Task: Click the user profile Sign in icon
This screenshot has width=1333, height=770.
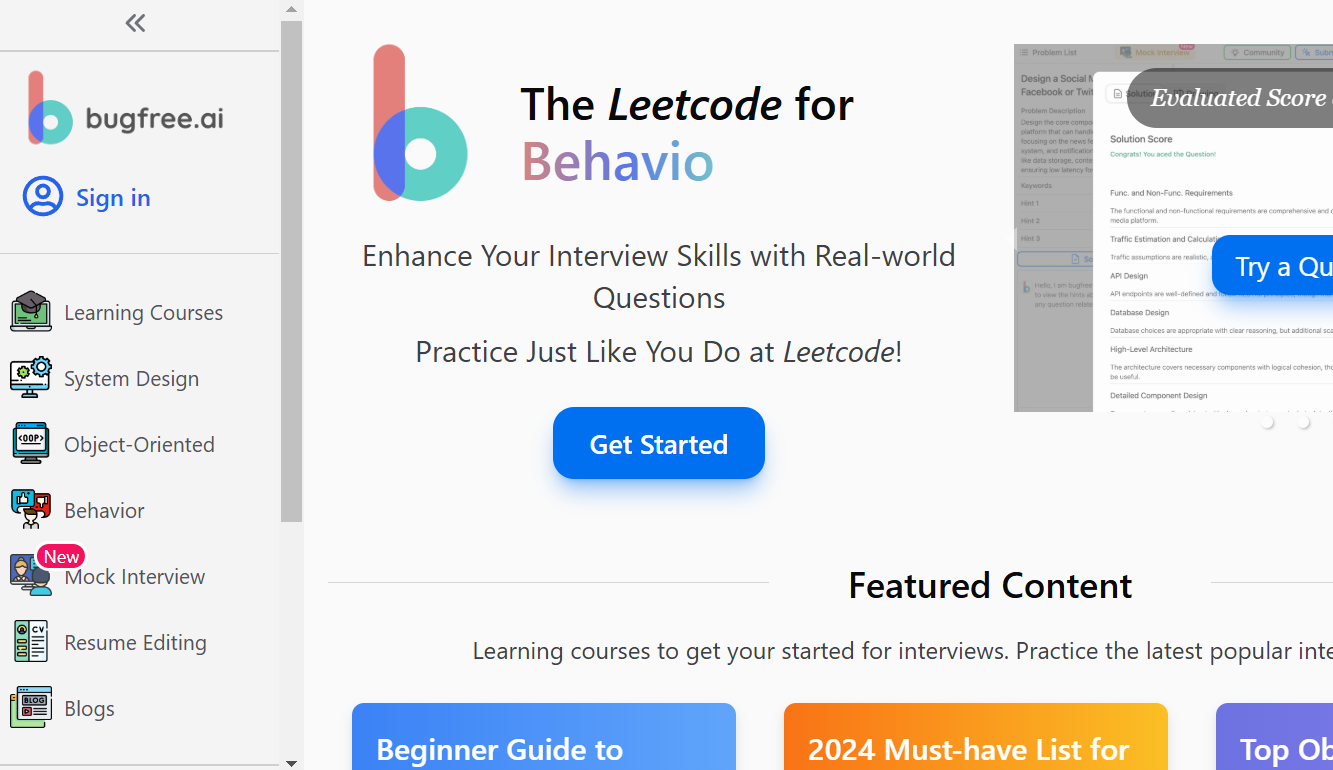Action: click(x=43, y=197)
